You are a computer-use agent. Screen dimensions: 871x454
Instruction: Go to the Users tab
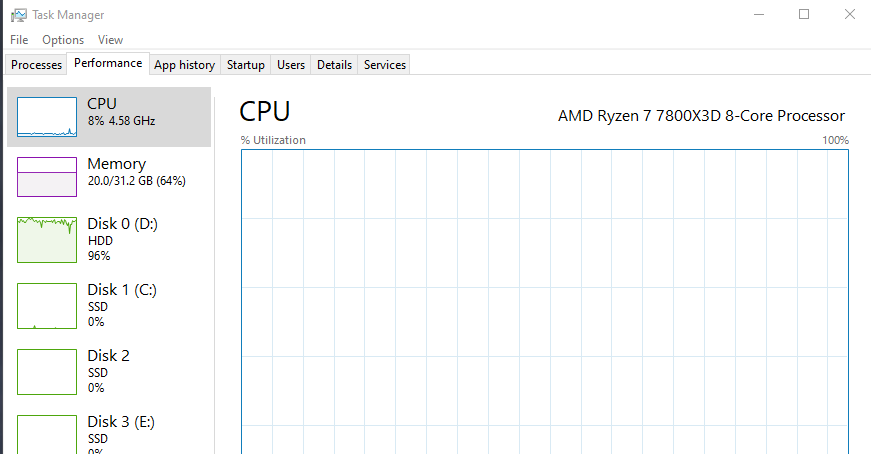click(x=291, y=64)
